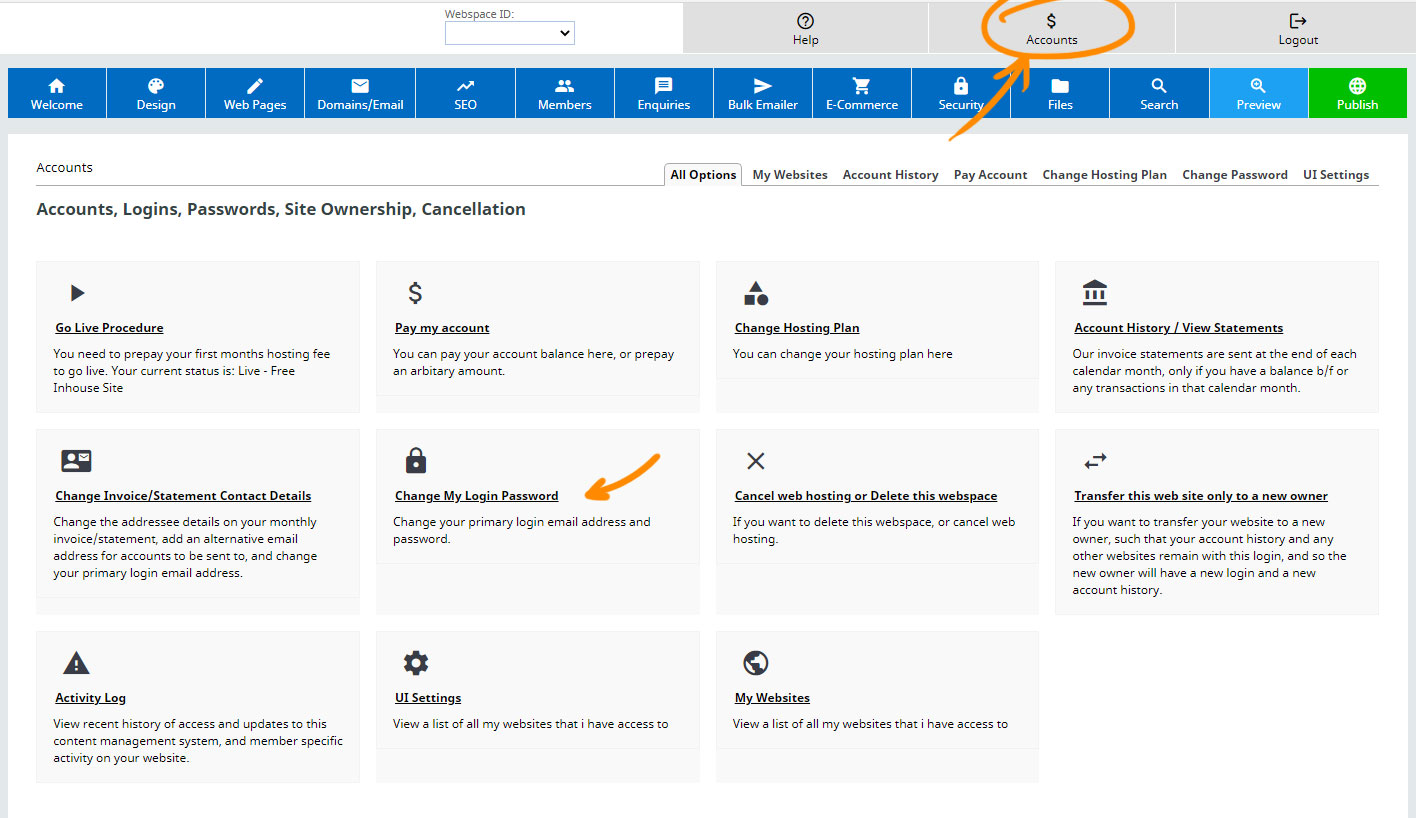Screen dimensions: 1416x818
Task: Click the Files folder toolbar item
Action: pos(1060,93)
